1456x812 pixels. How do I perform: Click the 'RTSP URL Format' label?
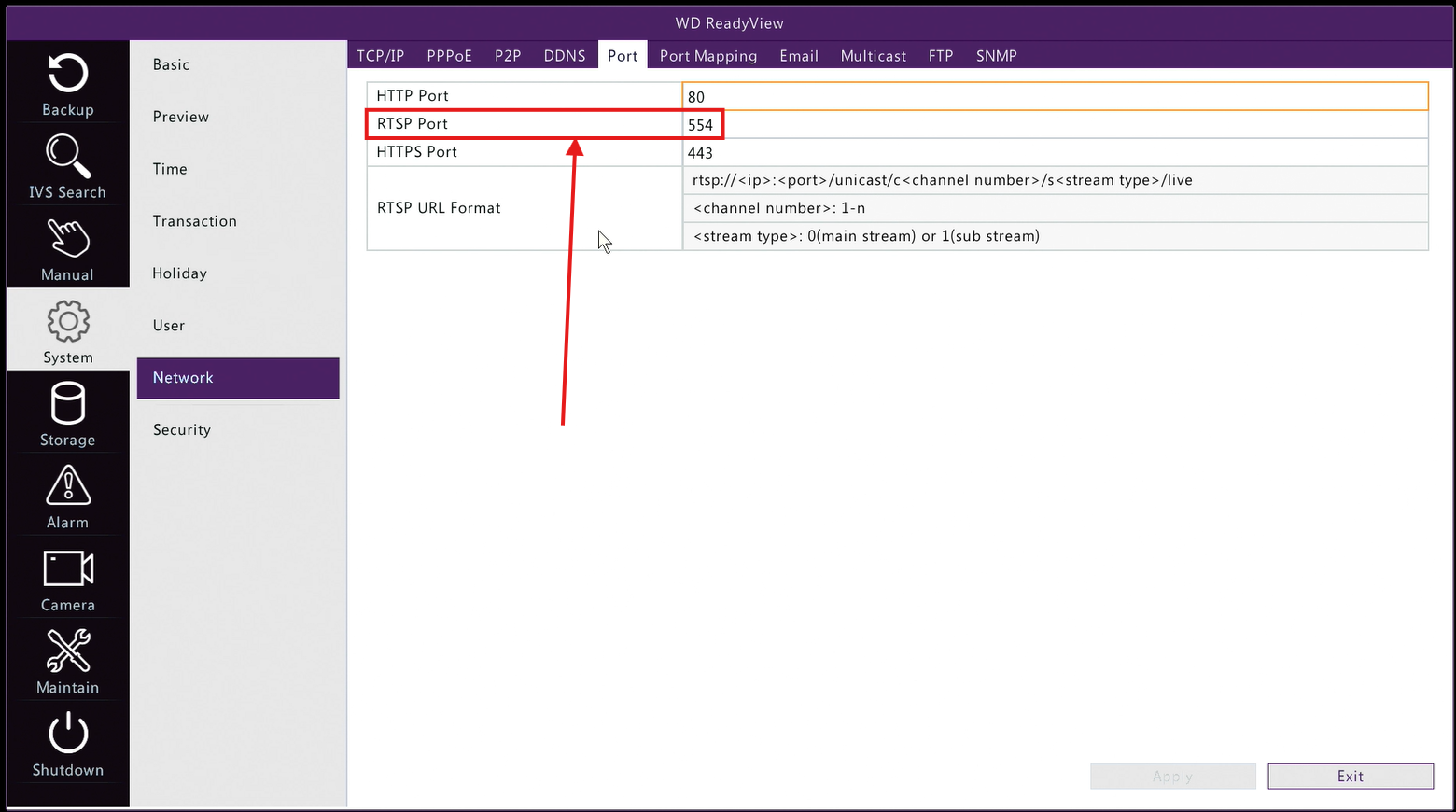point(439,208)
